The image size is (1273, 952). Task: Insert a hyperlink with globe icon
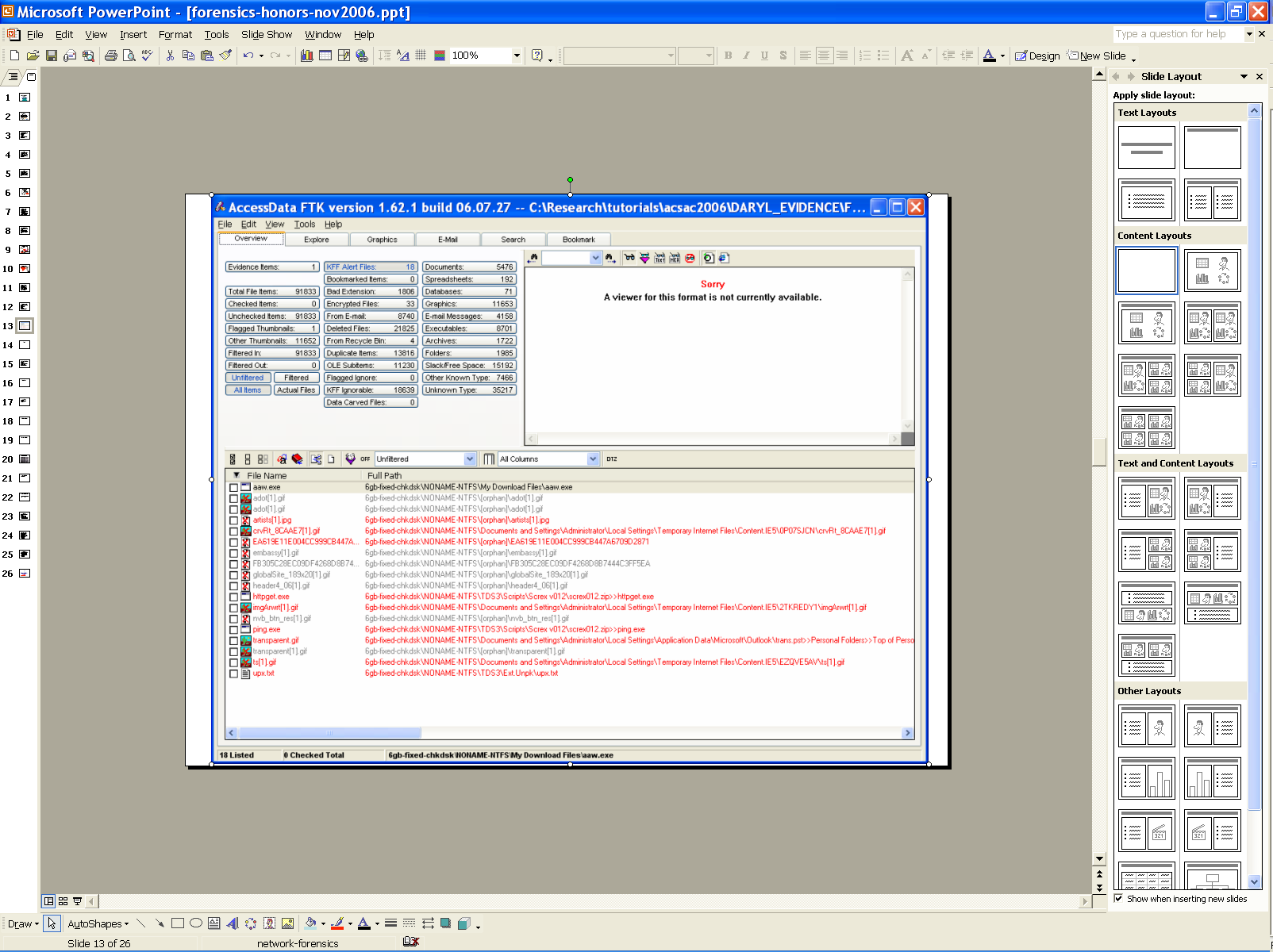[362, 56]
